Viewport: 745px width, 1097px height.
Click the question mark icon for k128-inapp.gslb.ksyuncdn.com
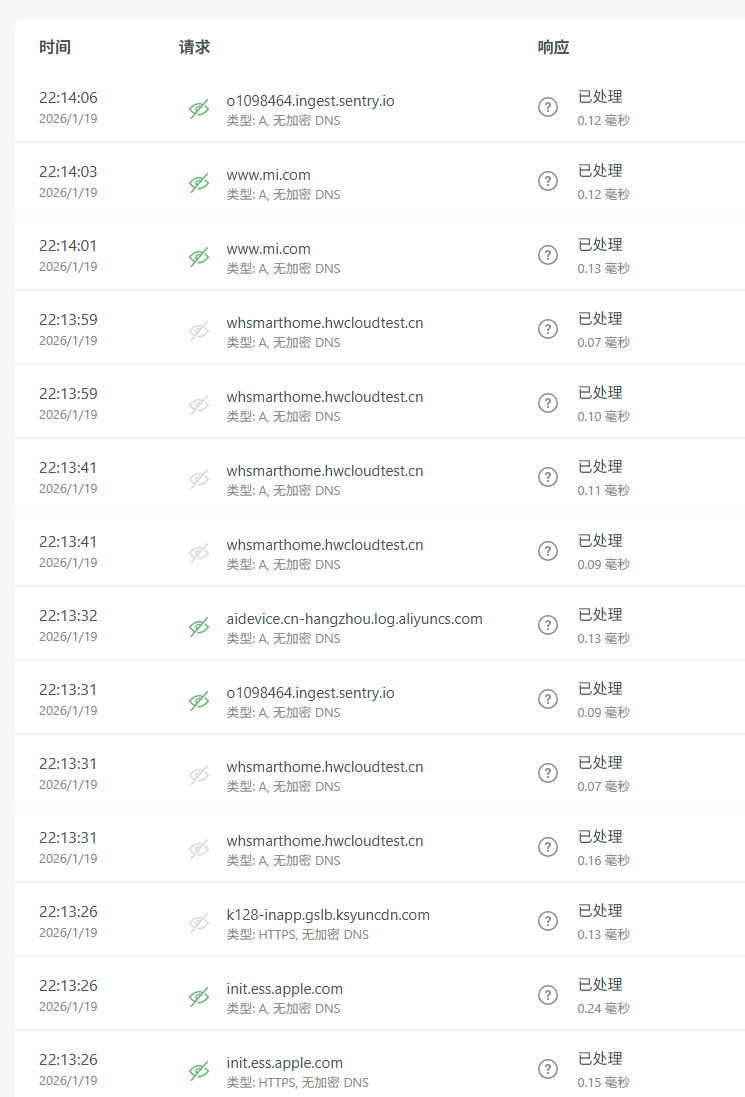click(x=547, y=920)
